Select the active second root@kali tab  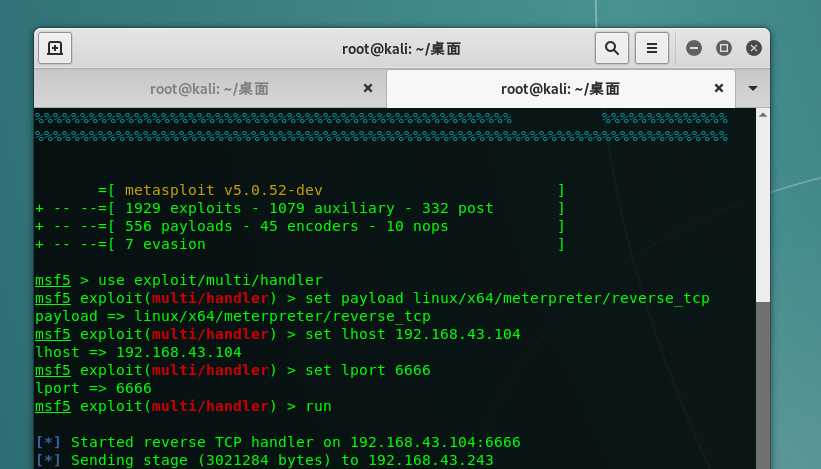(x=560, y=88)
